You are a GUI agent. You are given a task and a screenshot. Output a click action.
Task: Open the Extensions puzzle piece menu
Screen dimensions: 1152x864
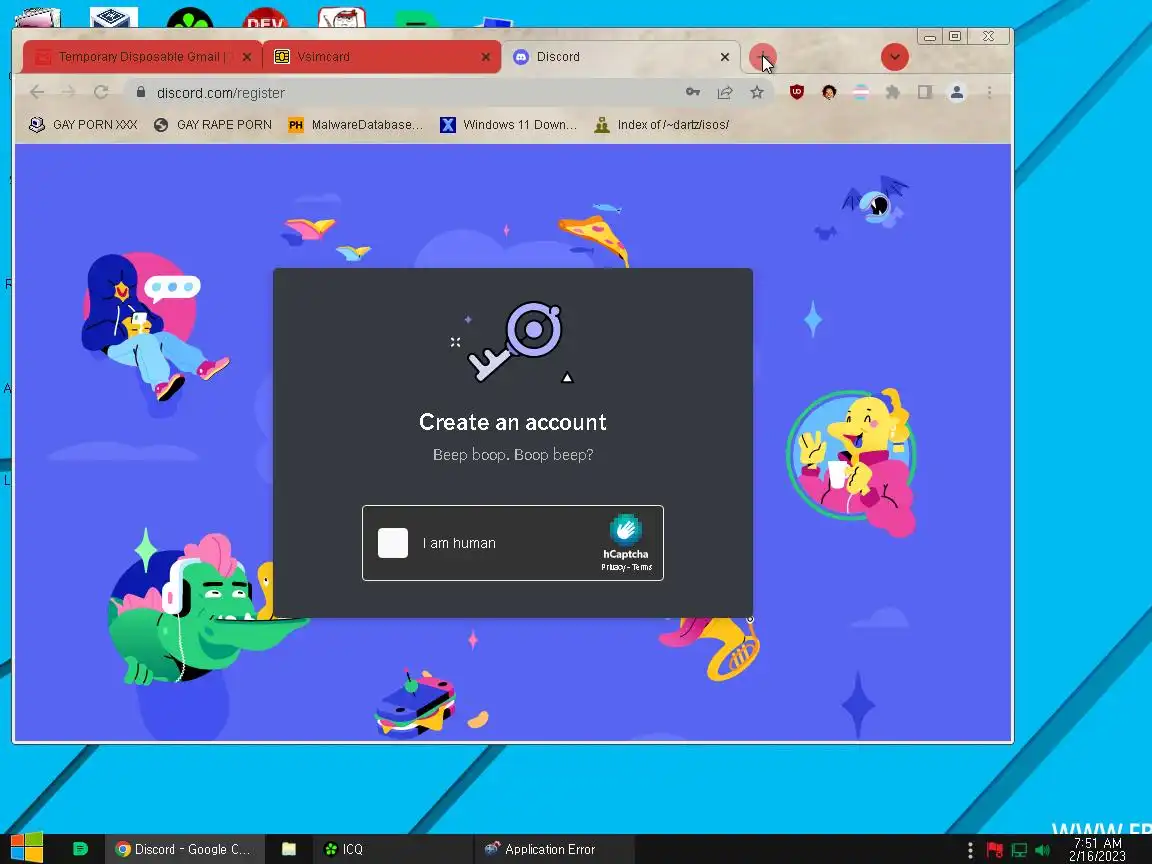coord(893,92)
